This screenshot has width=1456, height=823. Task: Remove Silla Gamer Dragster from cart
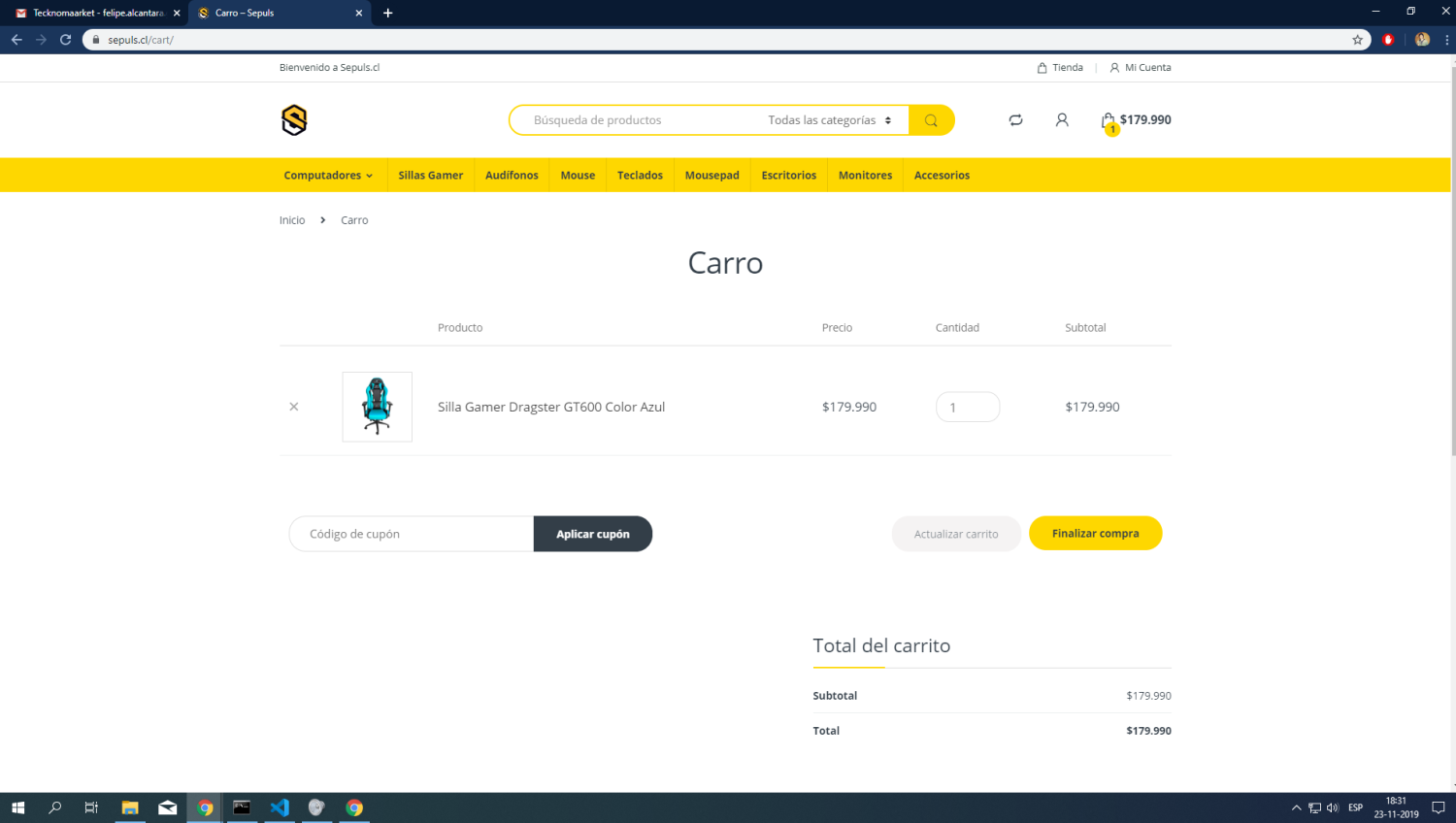point(294,407)
